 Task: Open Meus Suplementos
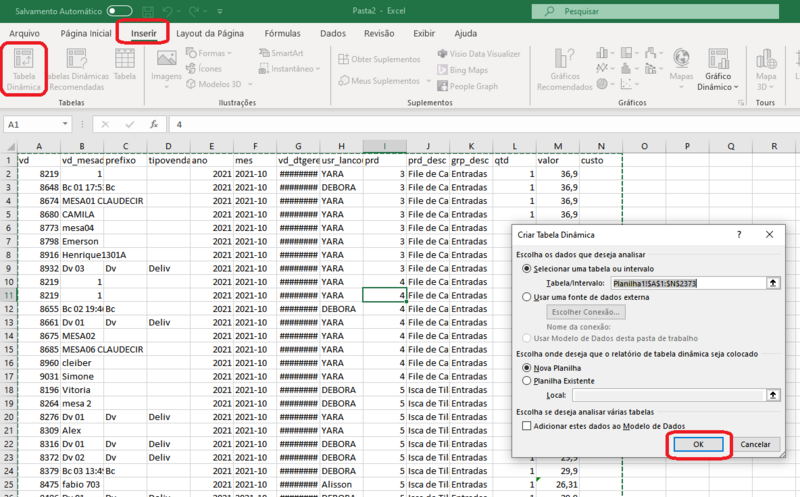384,81
